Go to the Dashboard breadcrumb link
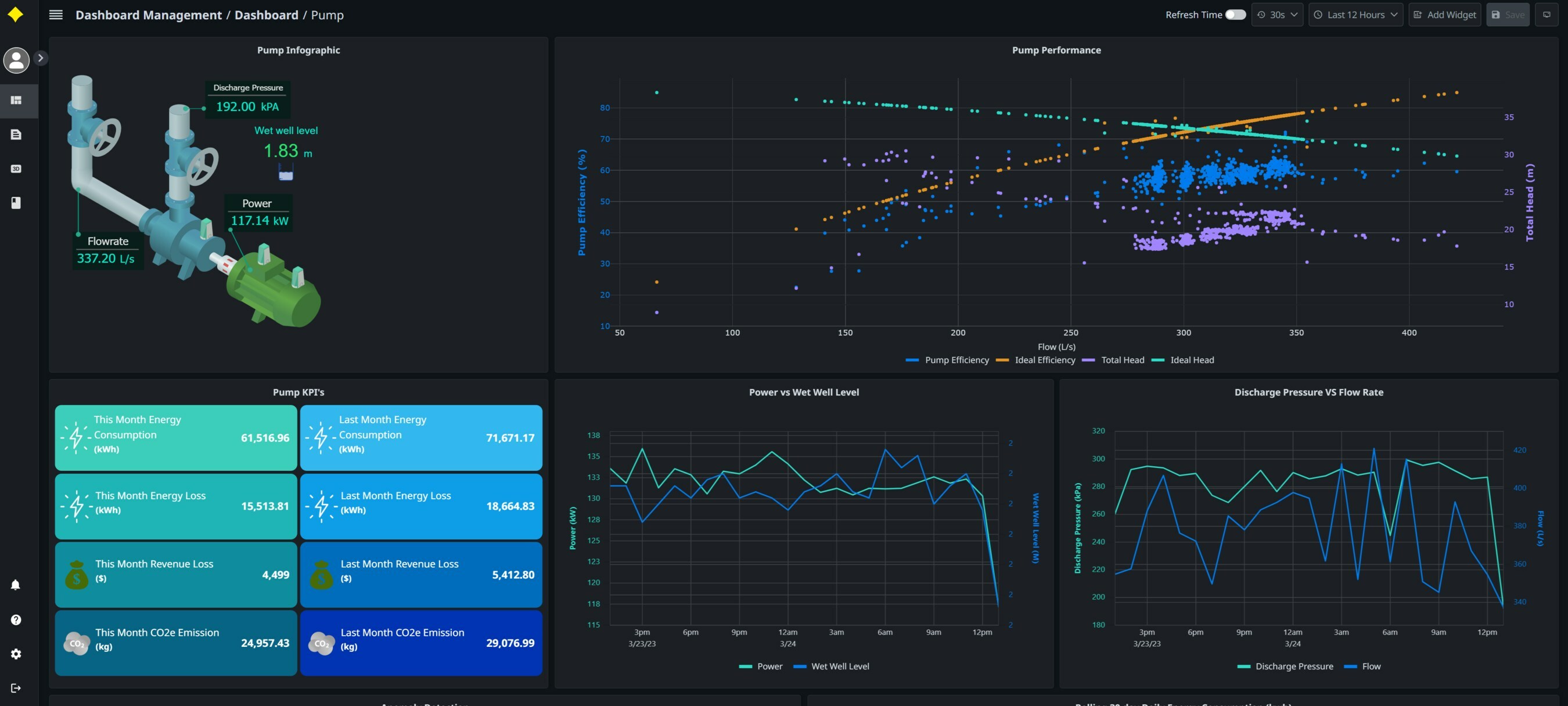This screenshot has width=1568, height=706. click(266, 15)
